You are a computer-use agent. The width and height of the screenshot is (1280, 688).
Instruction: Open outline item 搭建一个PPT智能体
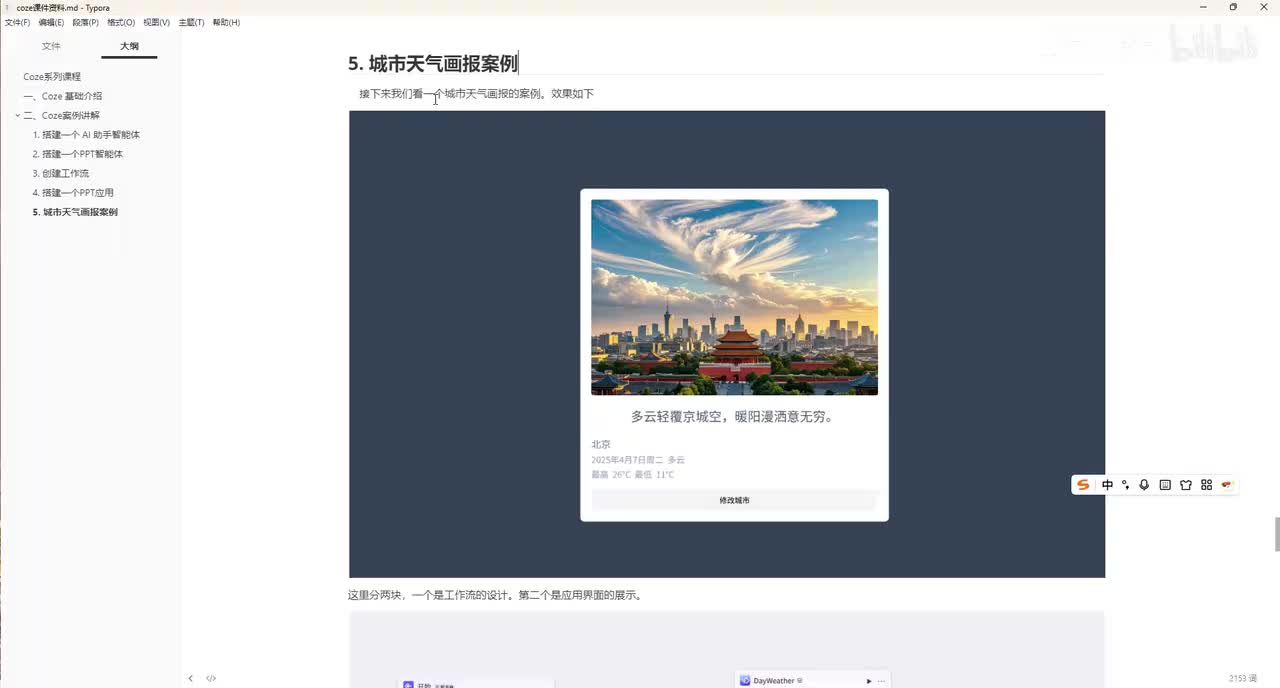tap(78, 154)
